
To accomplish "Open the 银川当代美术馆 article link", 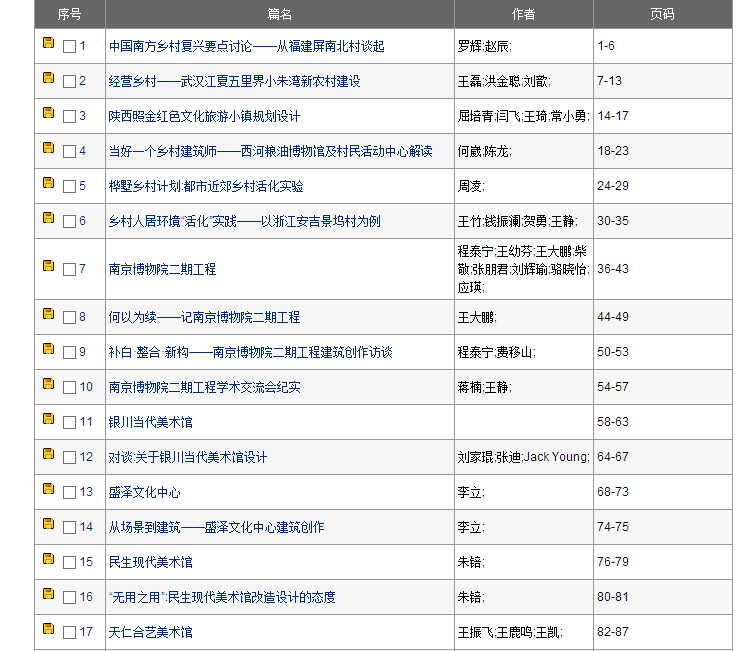I will [x=151, y=423].
